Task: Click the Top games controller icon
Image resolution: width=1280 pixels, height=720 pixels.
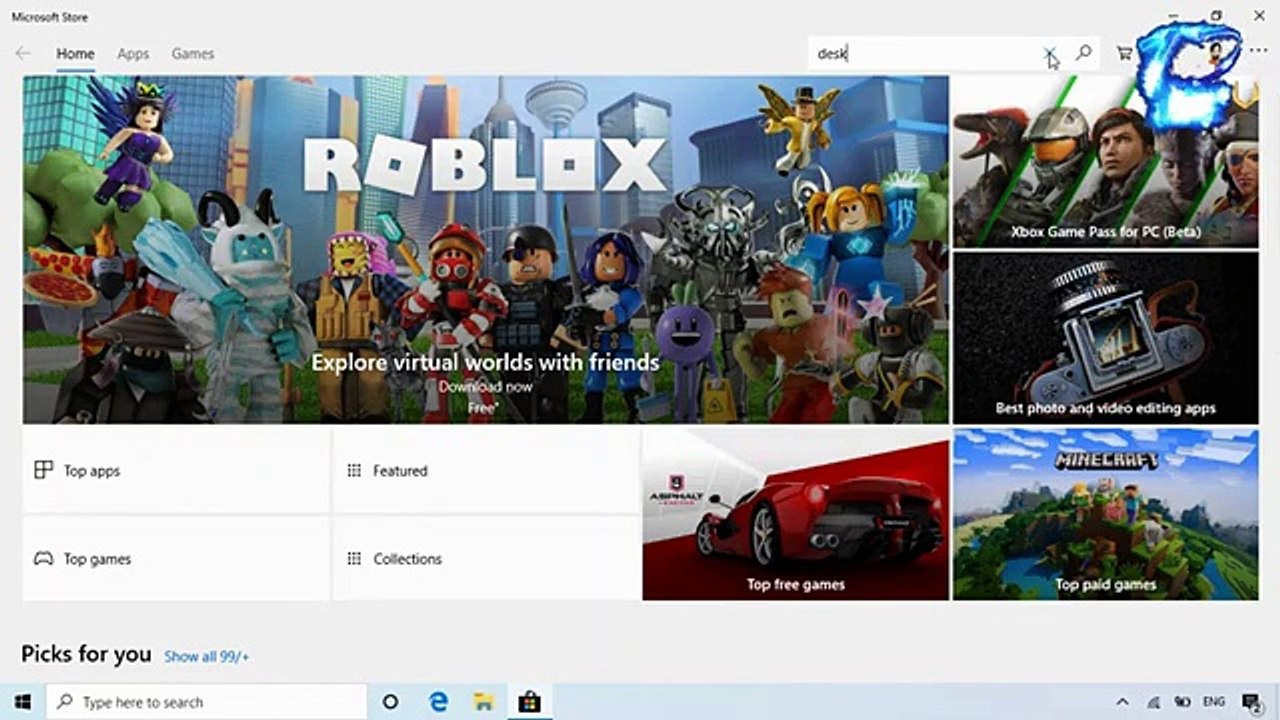Action: coord(43,559)
